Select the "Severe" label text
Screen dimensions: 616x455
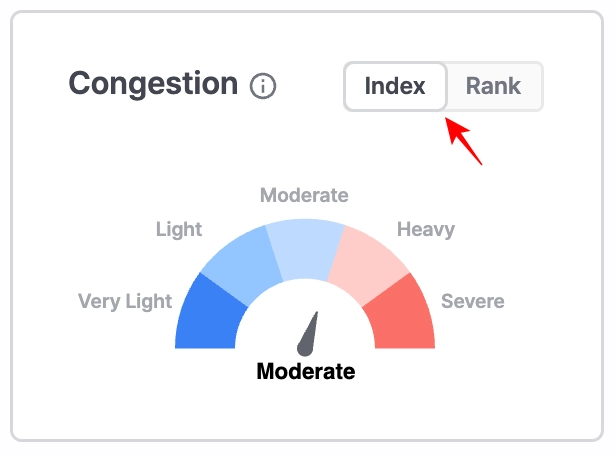pyautogui.click(x=473, y=301)
